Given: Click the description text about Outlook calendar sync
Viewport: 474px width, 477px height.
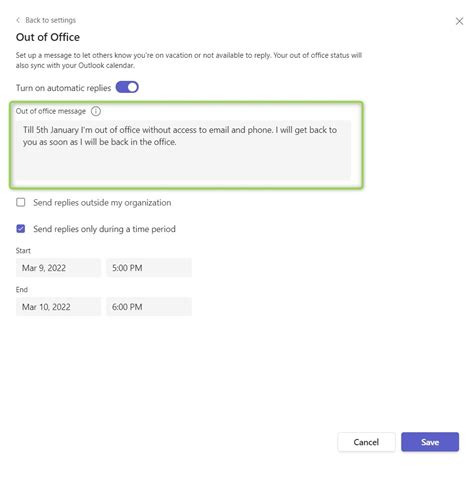Looking at the screenshot, I should [189, 60].
